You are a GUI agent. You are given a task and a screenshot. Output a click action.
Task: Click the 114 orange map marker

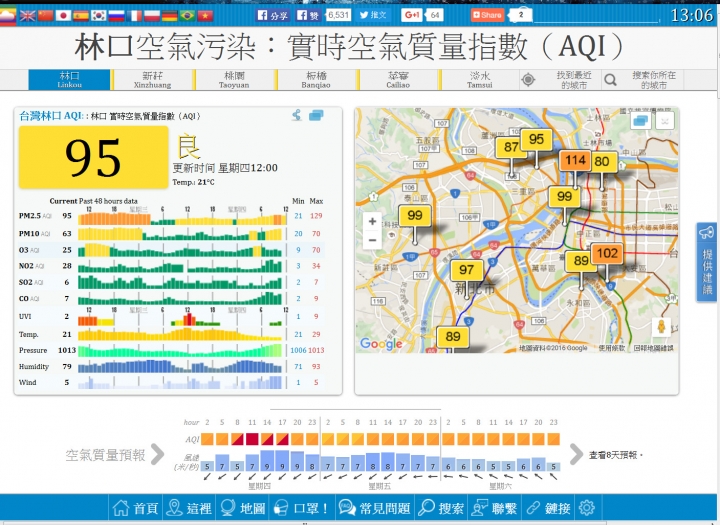(x=575, y=160)
